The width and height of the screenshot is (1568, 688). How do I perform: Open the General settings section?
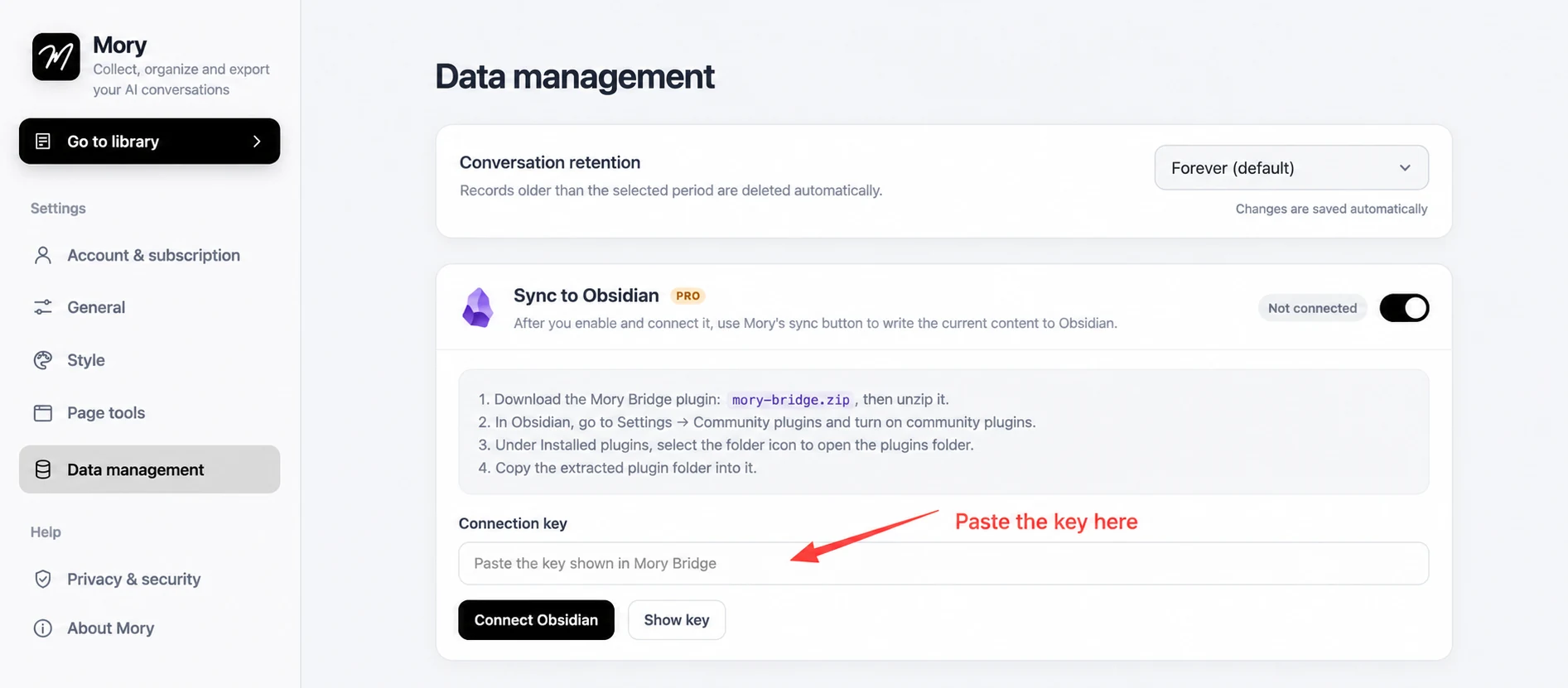149,307
